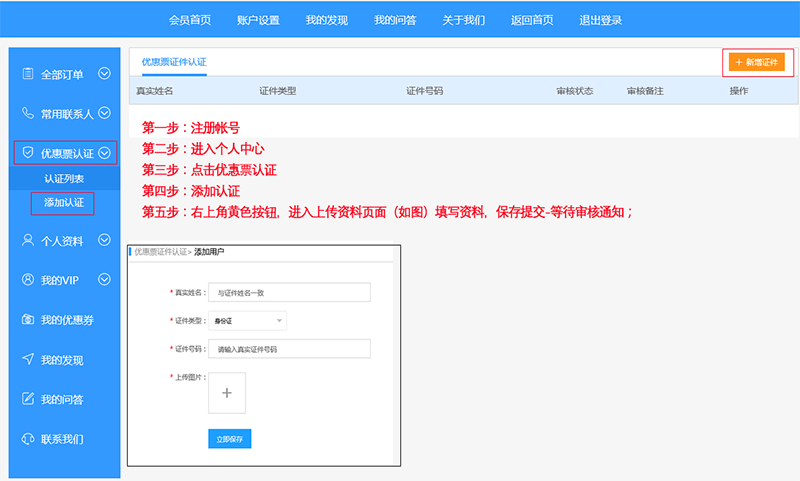Click the 证件号码 column header
800x481 pixels.
pos(424,91)
